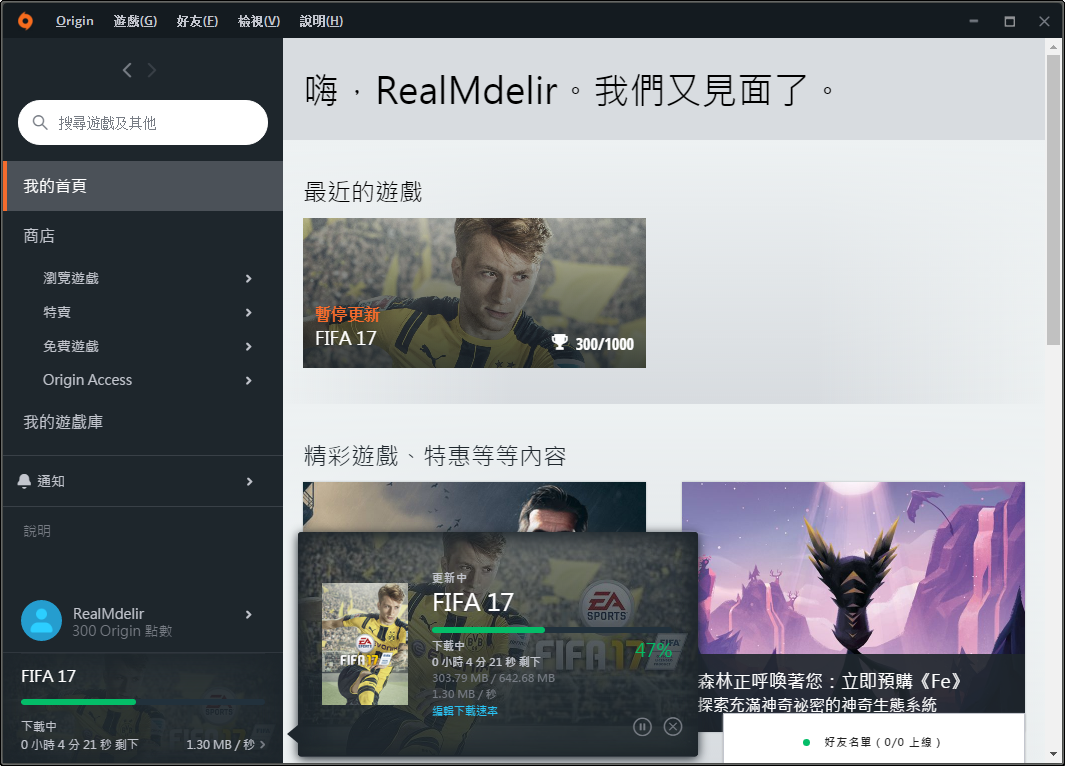The width and height of the screenshot is (1065, 766).
Task: Click the search magnifier icon
Action: click(x=40, y=122)
